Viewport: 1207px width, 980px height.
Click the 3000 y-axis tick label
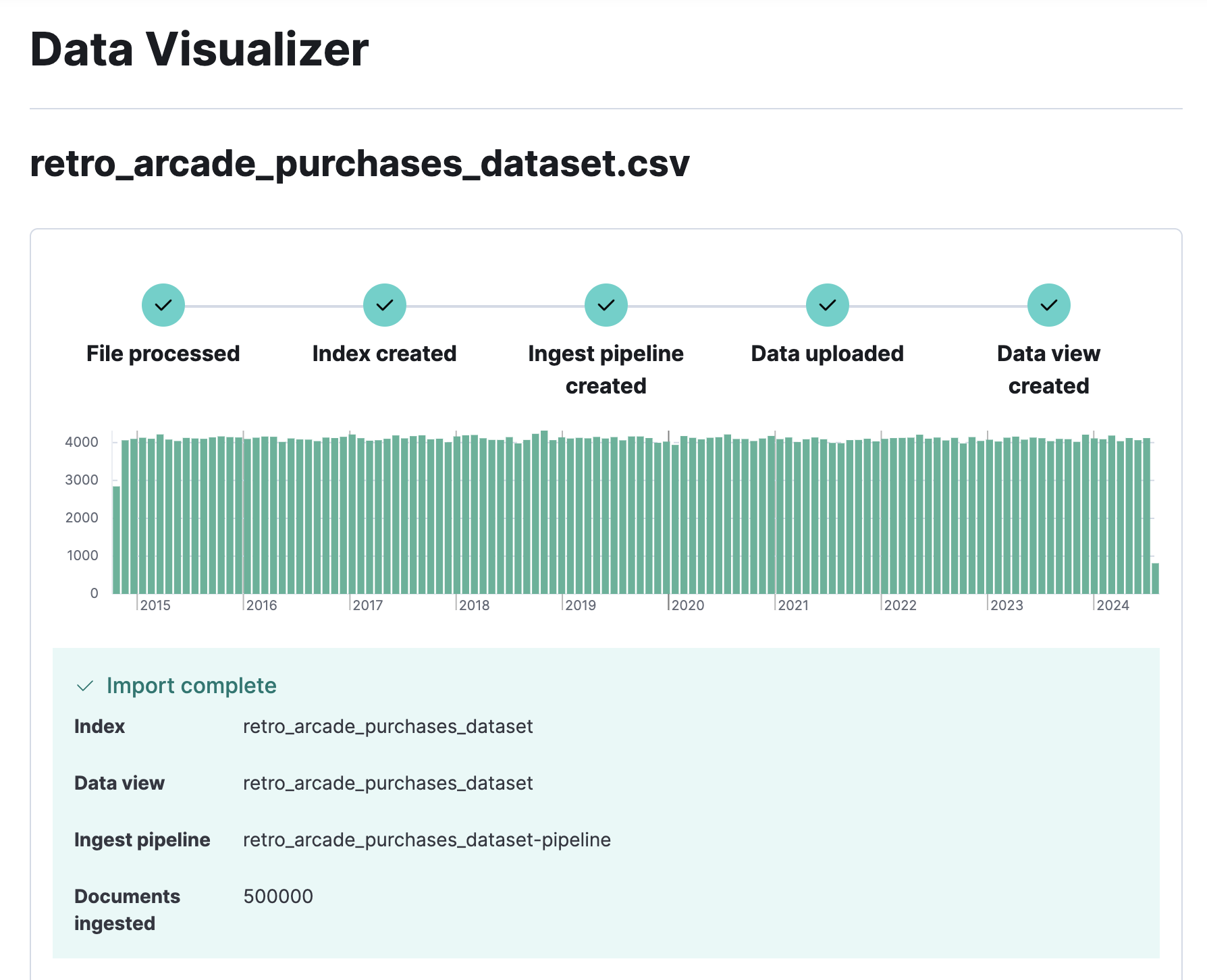(82, 480)
